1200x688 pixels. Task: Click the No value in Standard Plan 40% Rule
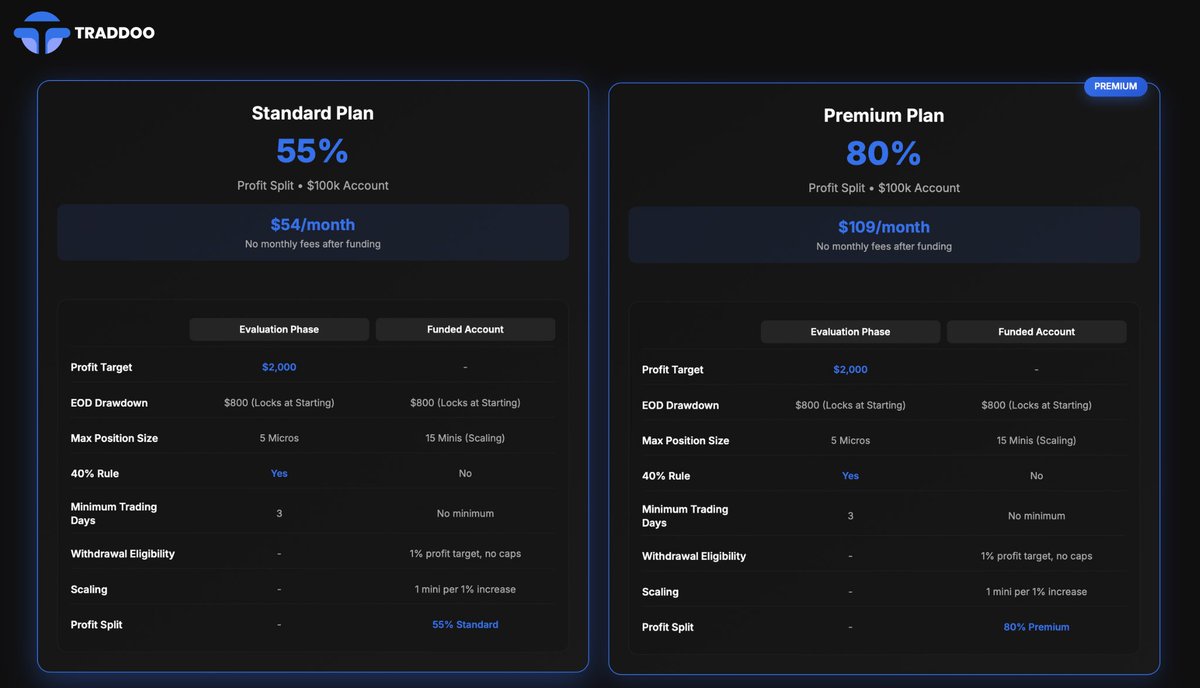click(x=465, y=473)
